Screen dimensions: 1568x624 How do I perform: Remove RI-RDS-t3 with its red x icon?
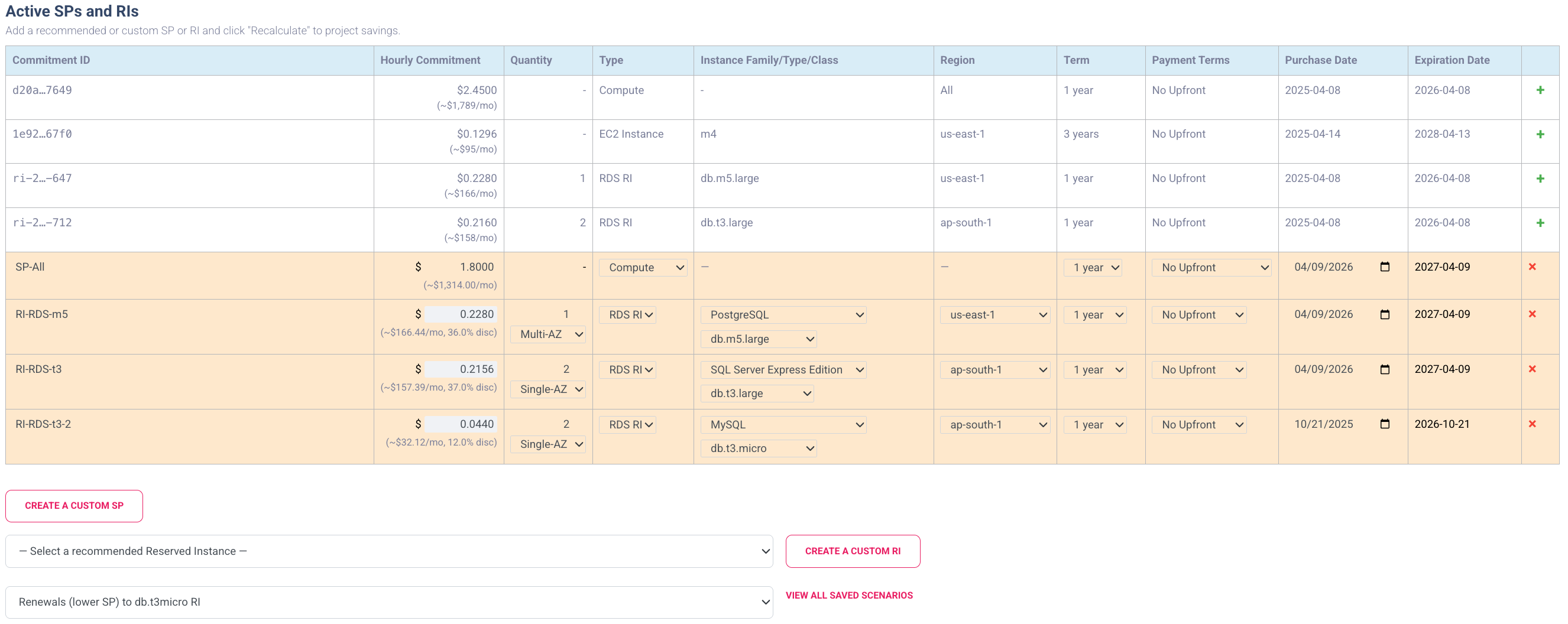[x=1533, y=369]
